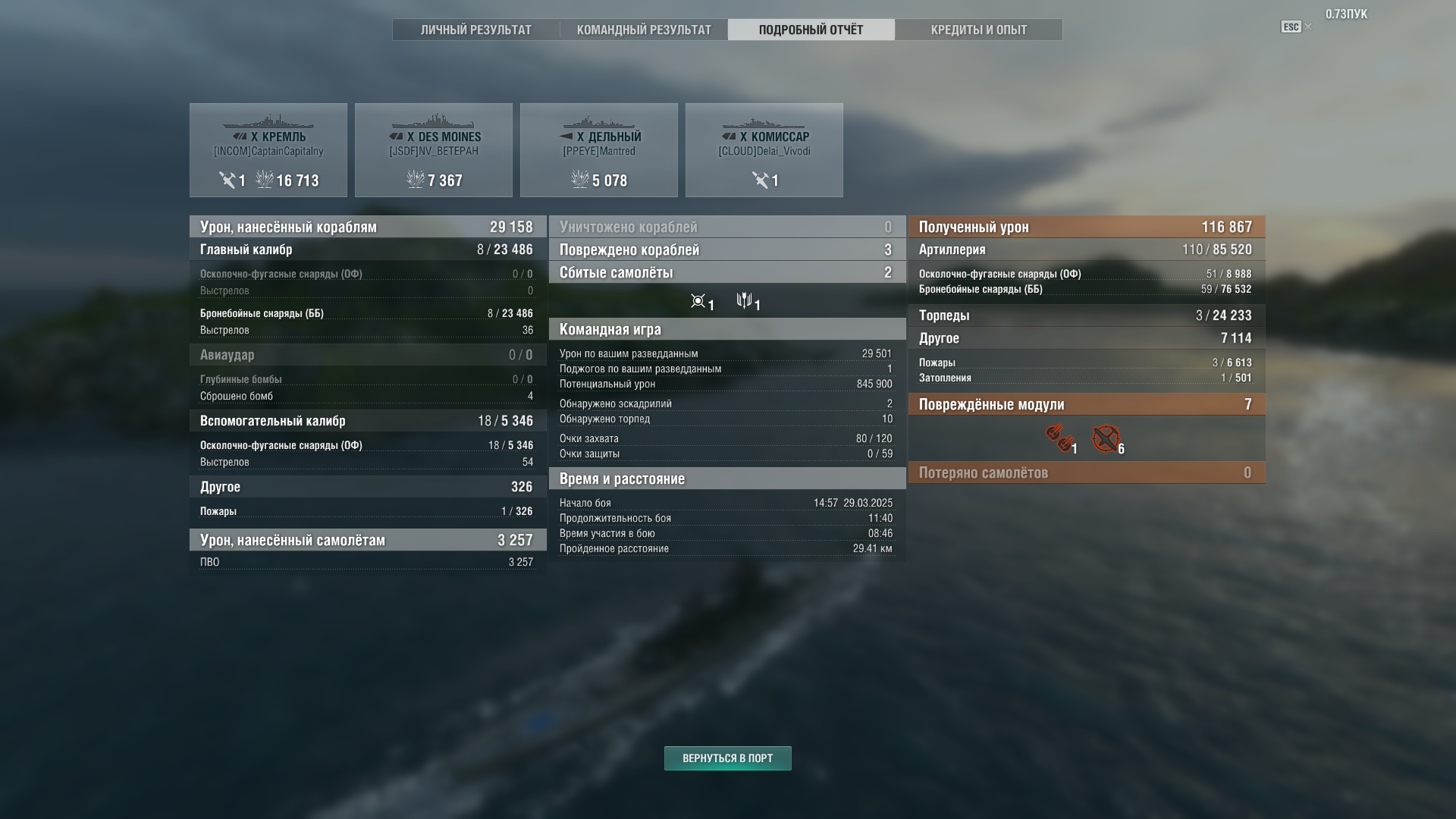
Task: Click the ВЕРНУТЬСЯ В ПОРТ button
Action: (728, 758)
